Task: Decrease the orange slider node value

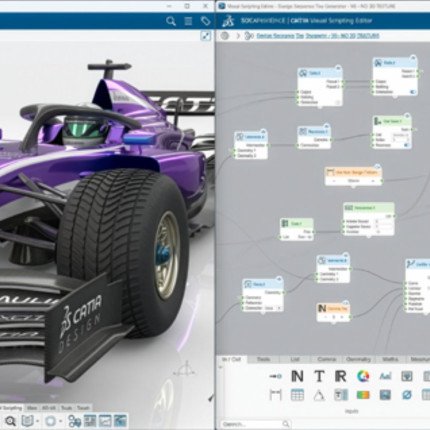Action: coord(334,181)
